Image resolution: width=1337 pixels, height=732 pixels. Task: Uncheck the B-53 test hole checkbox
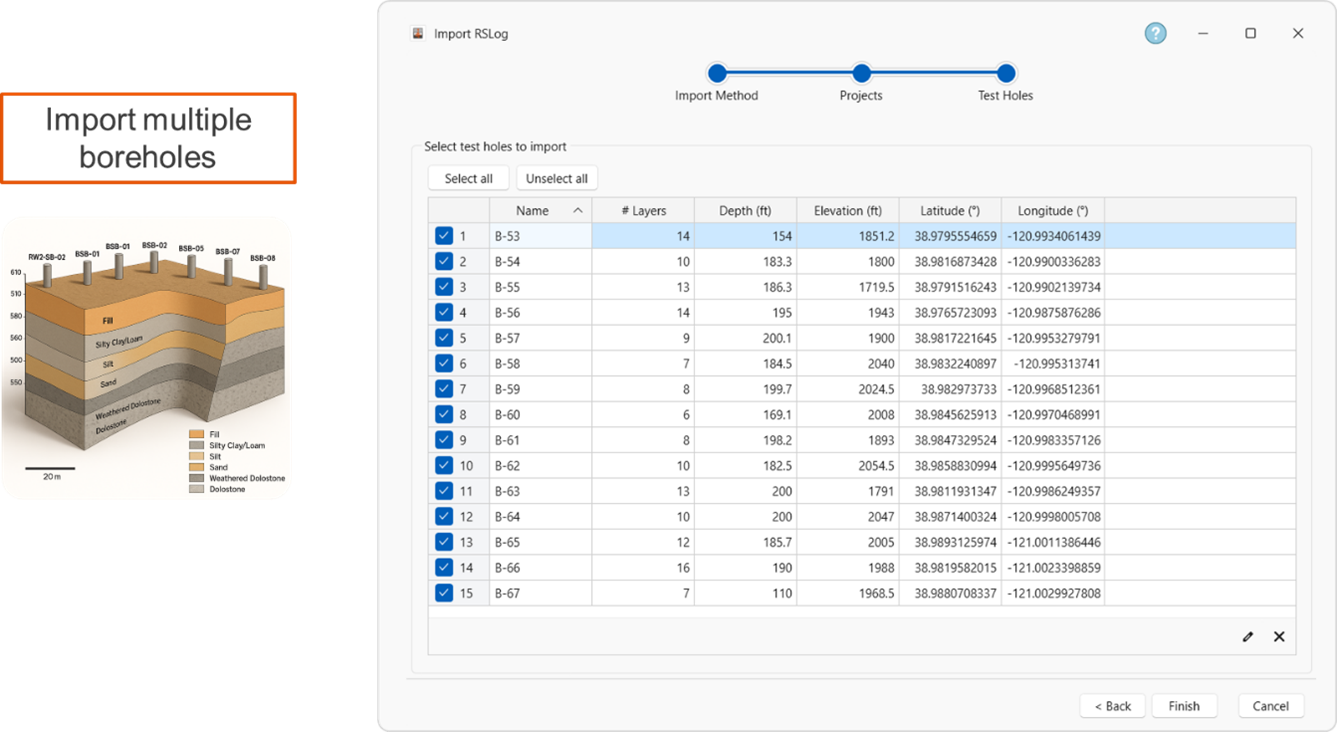(444, 235)
